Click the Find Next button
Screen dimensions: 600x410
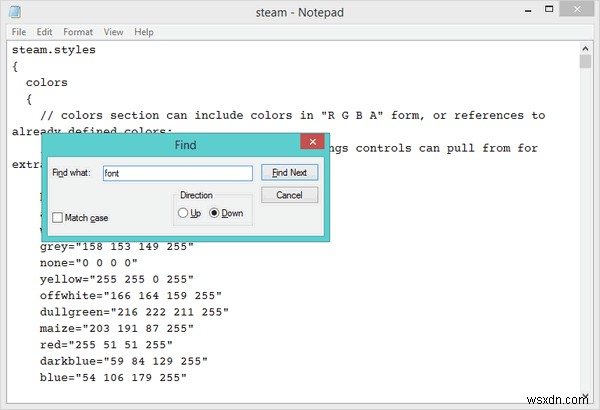[289, 173]
